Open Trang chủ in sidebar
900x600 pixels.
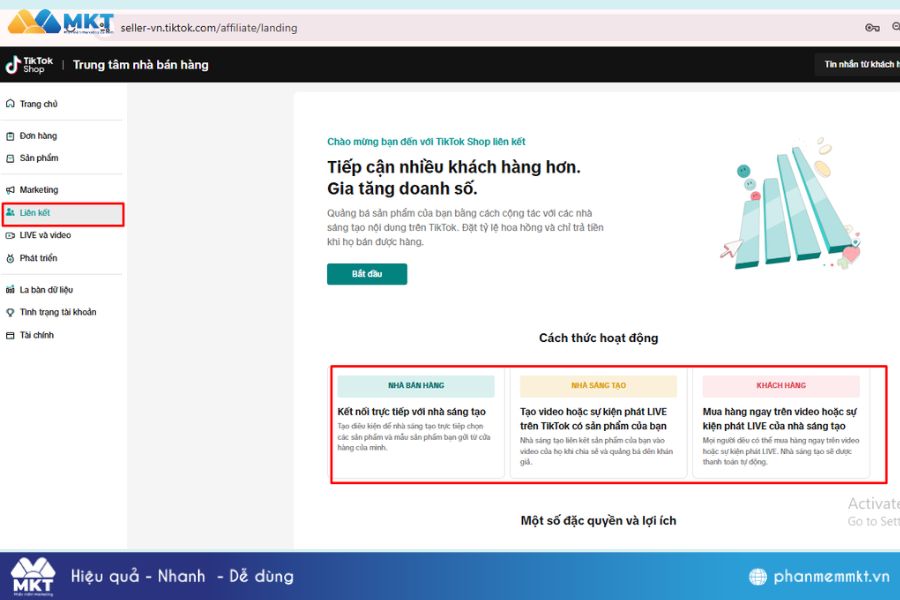click(38, 104)
